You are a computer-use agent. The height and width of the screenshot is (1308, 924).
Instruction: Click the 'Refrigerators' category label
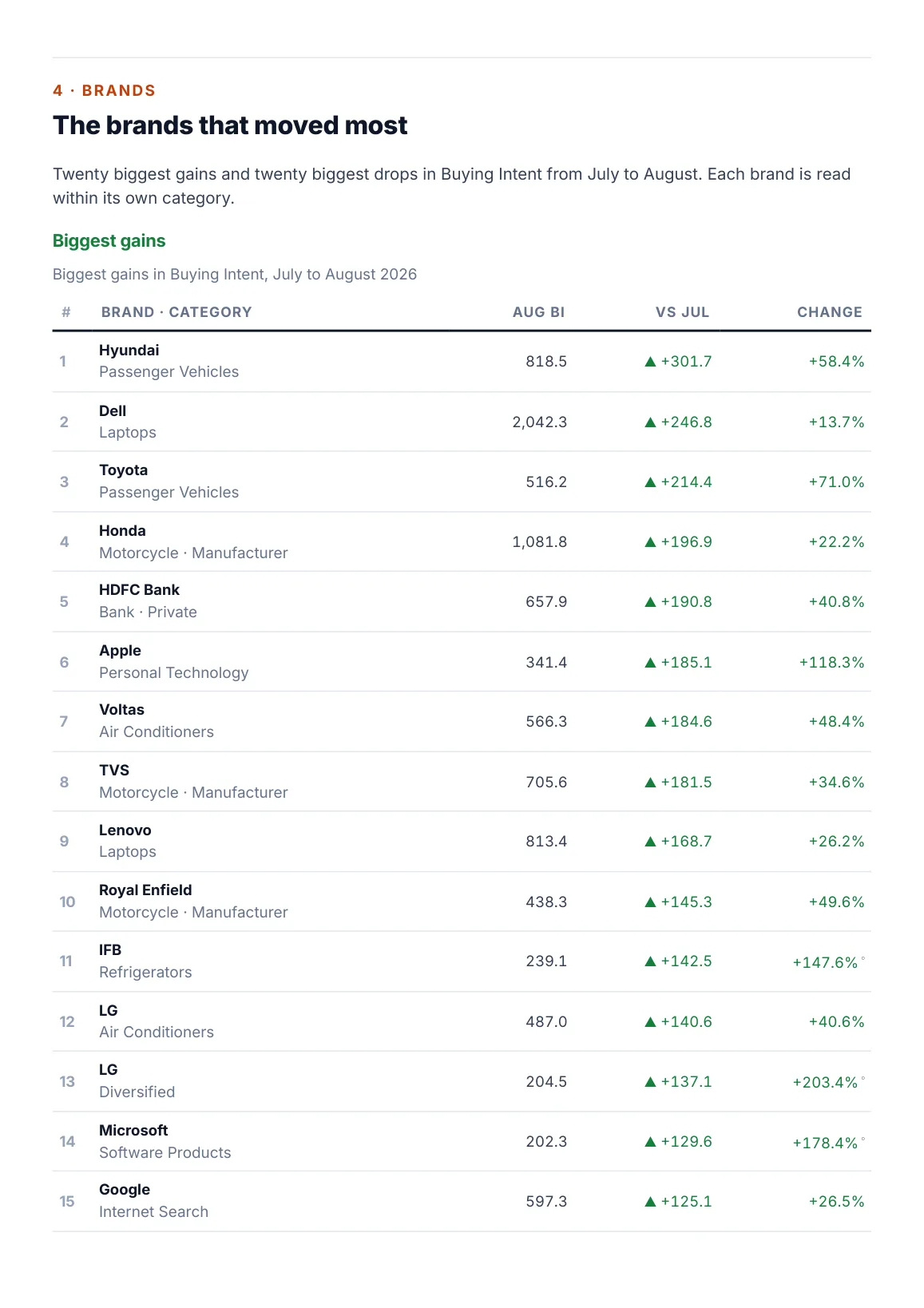[x=145, y=973]
